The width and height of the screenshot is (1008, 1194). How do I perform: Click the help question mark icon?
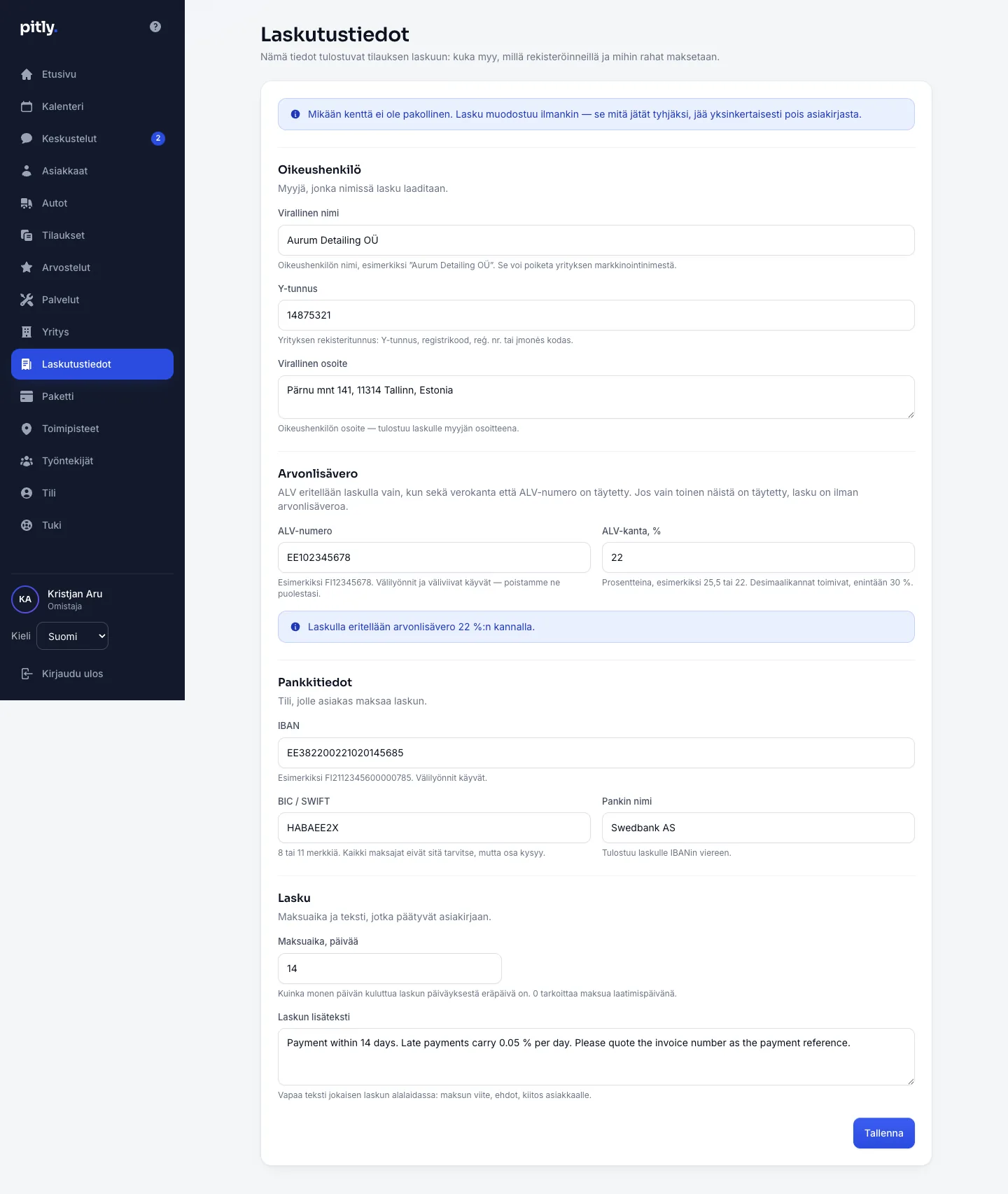click(x=155, y=27)
